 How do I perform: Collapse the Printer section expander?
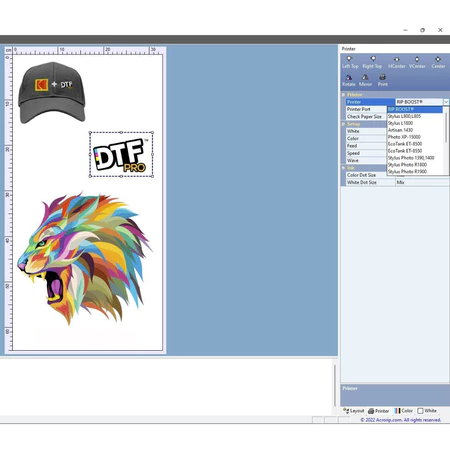[x=343, y=95]
